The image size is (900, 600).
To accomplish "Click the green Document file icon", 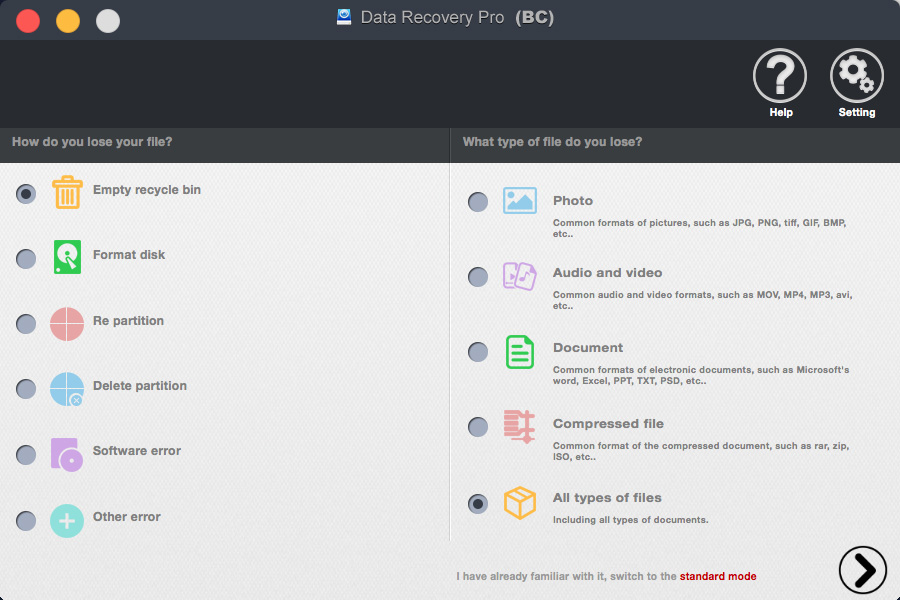I will (520, 352).
